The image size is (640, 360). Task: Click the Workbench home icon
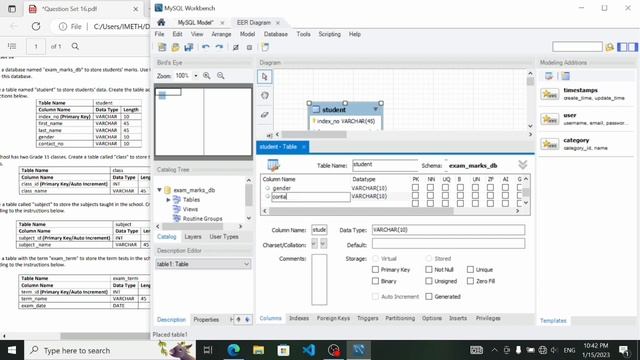point(161,22)
